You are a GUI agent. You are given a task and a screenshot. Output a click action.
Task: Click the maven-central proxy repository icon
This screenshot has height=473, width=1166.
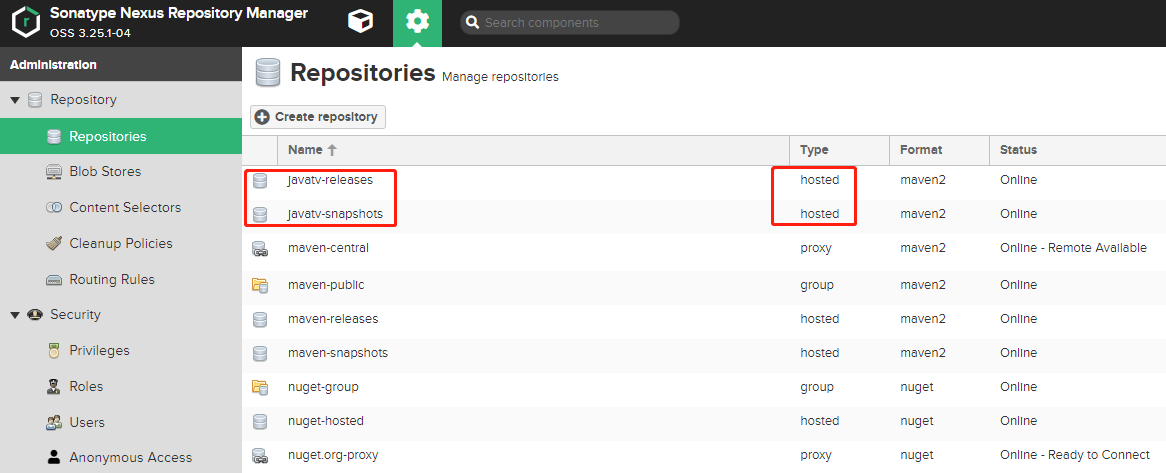pyautogui.click(x=260, y=248)
